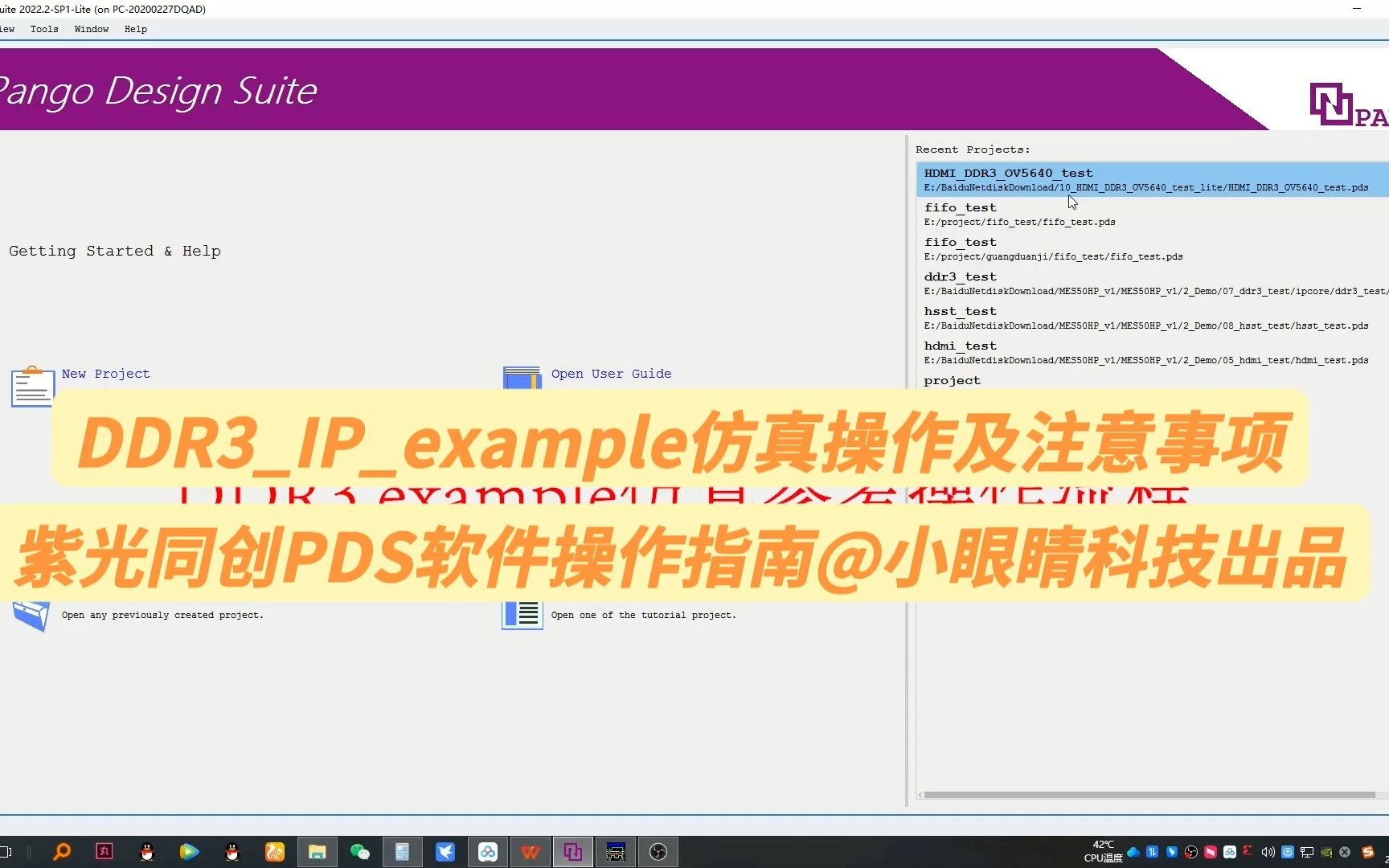Screen dimensions: 1389x868
Task: Open ddr3_test recent project
Action: pyautogui.click(x=1153, y=283)
